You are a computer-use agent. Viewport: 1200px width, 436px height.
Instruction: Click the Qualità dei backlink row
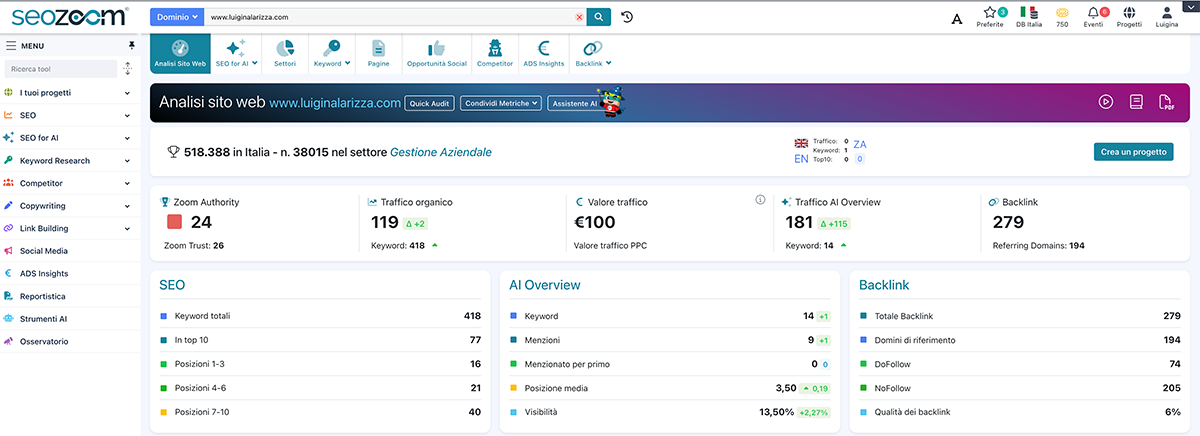pos(1020,412)
